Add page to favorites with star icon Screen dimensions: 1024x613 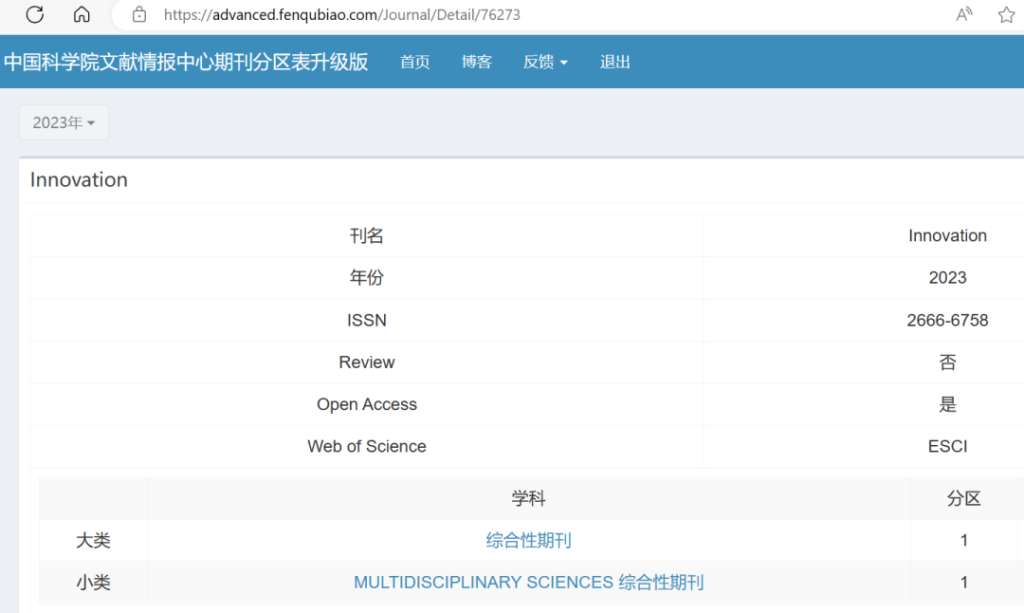coord(1006,14)
